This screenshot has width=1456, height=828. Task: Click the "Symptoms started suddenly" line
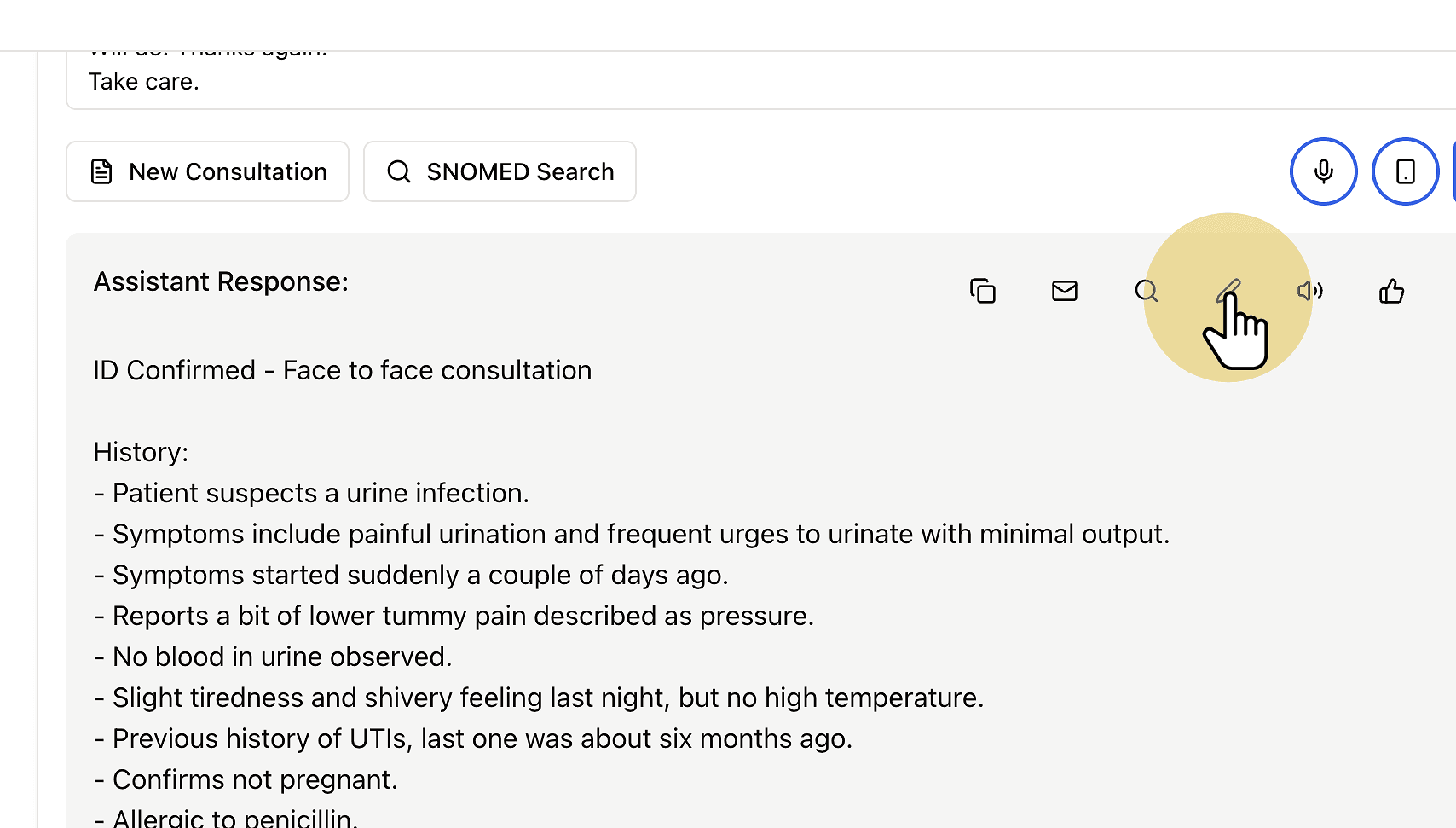click(411, 575)
